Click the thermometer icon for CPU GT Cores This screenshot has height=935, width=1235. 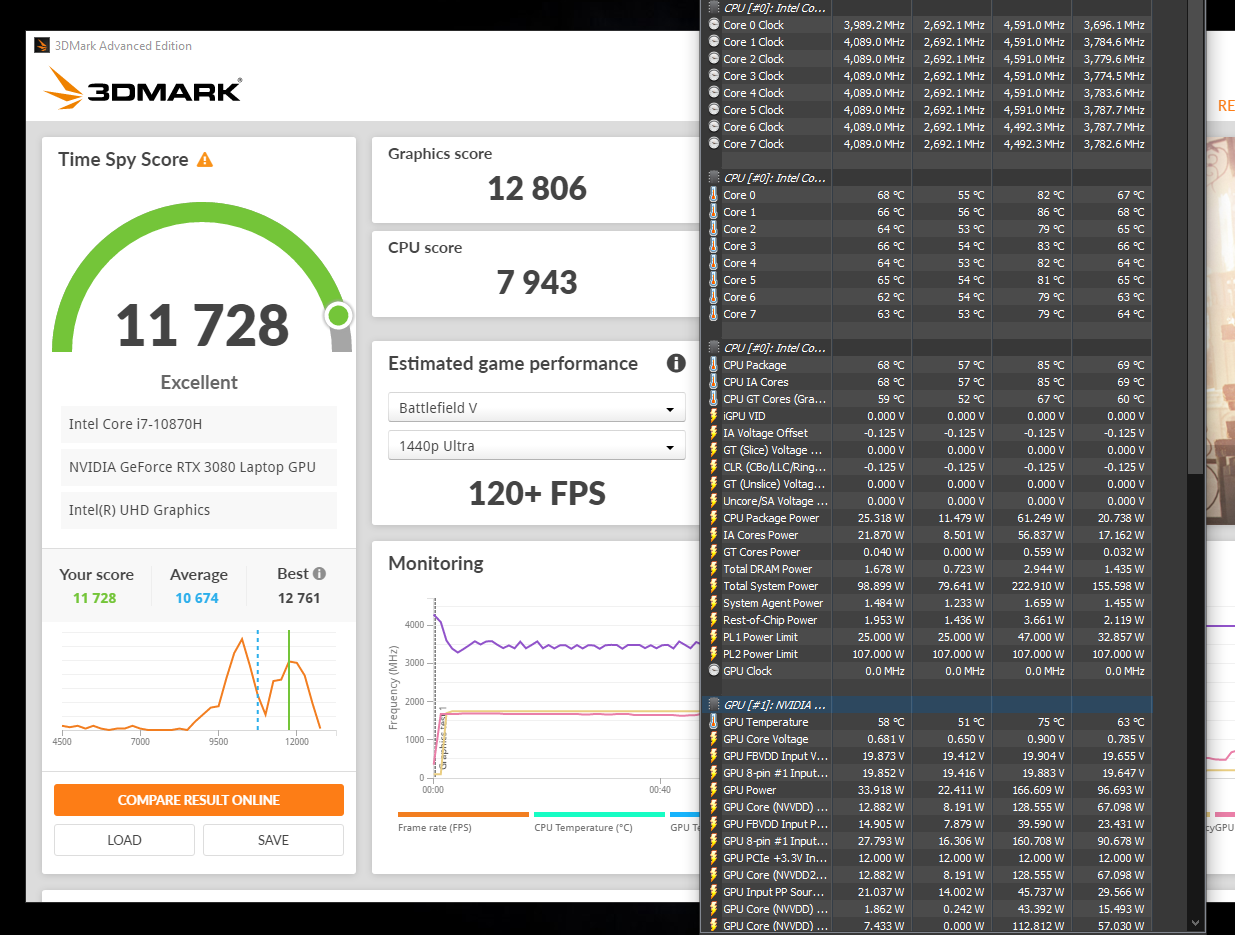click(x=713, y=399)
